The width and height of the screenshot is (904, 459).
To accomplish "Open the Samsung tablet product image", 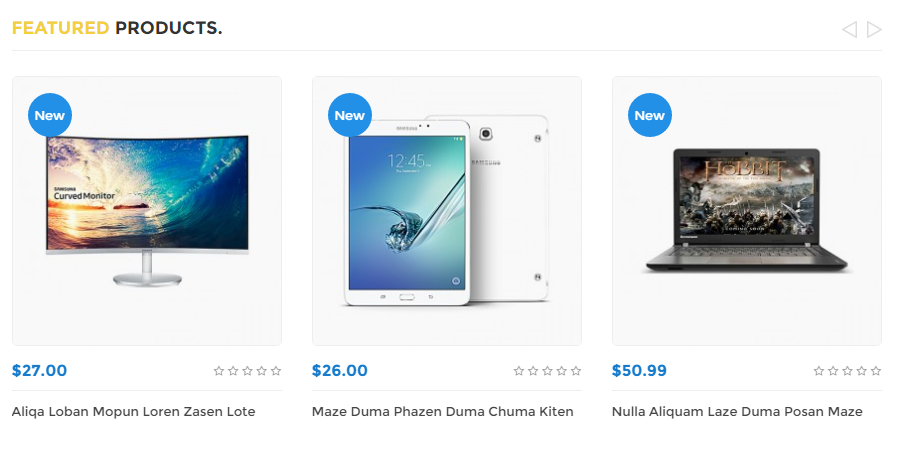I will [x=447, y=211].
